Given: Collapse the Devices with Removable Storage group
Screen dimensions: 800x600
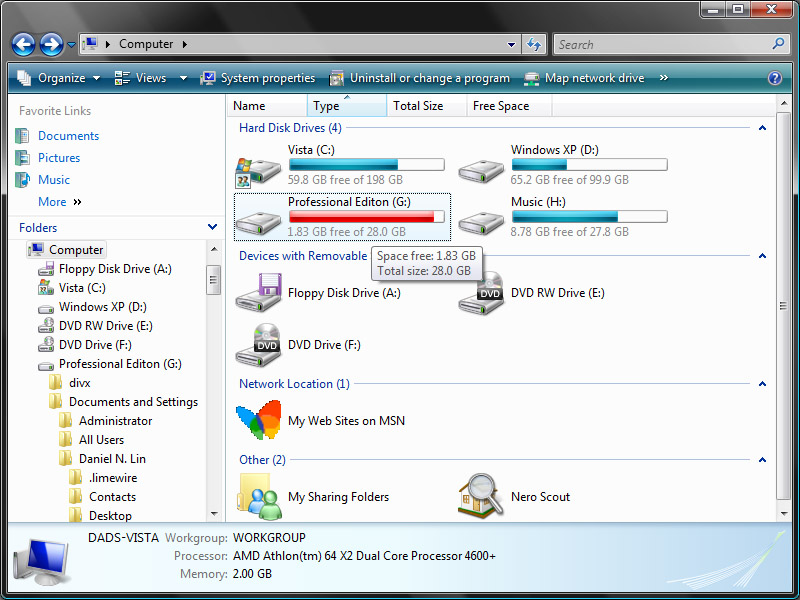Looking at the screenshot, I should pyautogui.click(x=762, y=256).
